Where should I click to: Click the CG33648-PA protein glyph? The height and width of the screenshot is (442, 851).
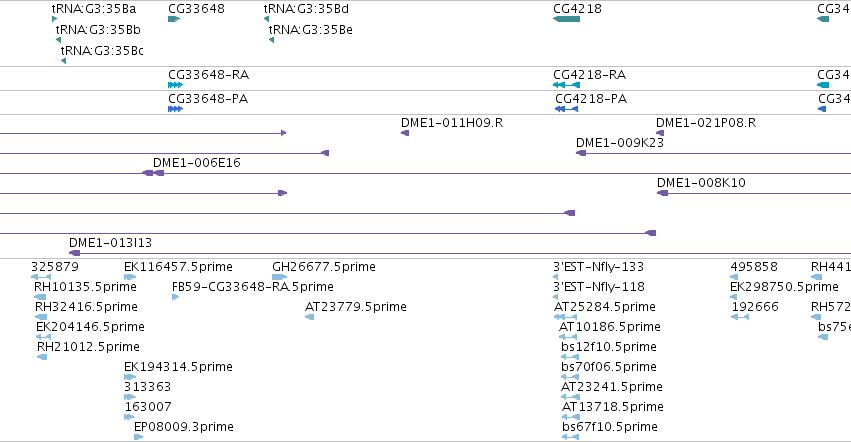pyautogui.click(x=175, y=109)
